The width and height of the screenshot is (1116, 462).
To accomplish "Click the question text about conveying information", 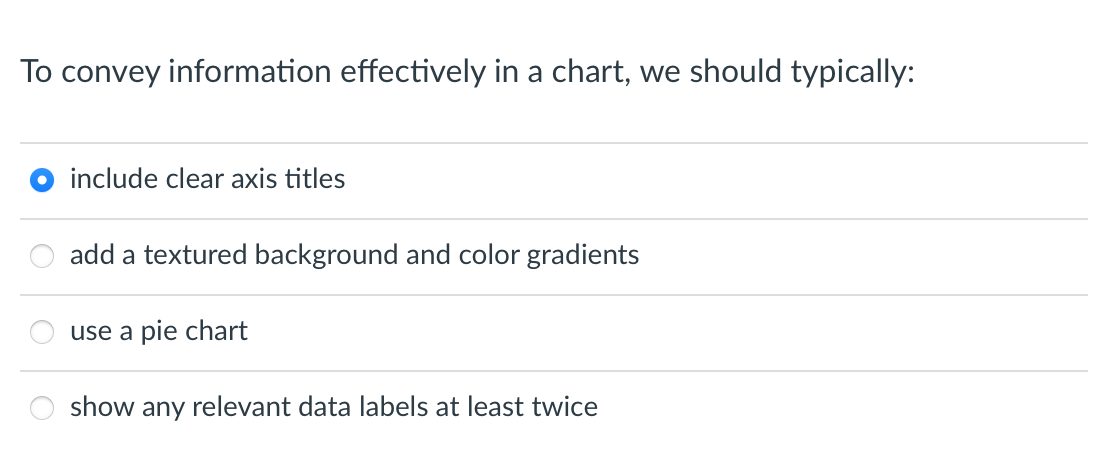I will pos(467,73).
